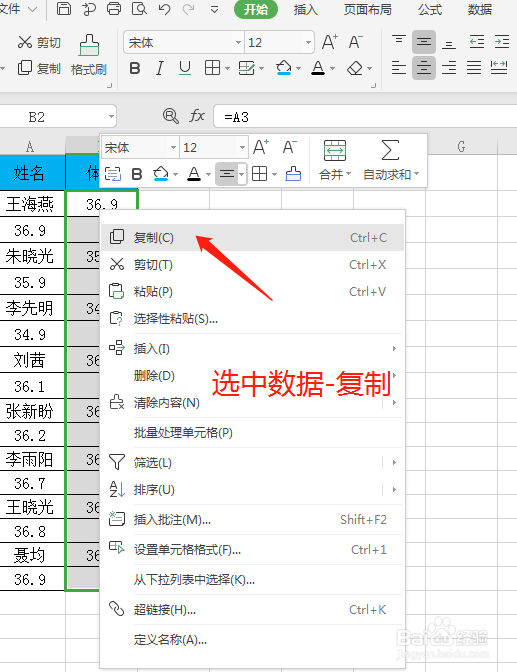Viewport: 517px width, 672px height.
Task: Choose Copy (复制) in context menu
Action: click(252, 237)
